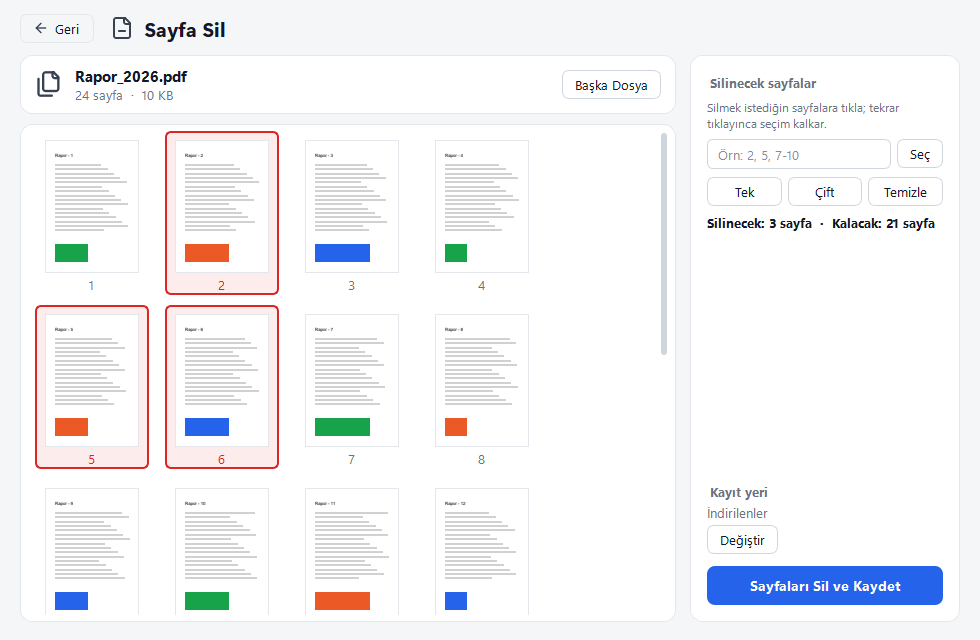
Task: Click the Rapor_2026.pdf file name
Action: (x=131, y=77)
